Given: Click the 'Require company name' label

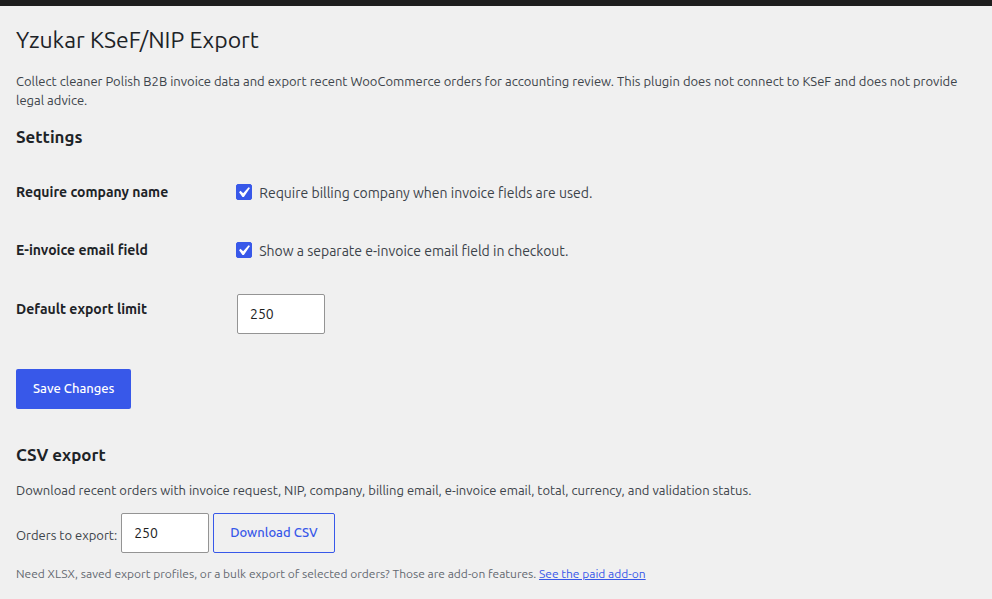Looking at the screenshot, I should point(92,192).
